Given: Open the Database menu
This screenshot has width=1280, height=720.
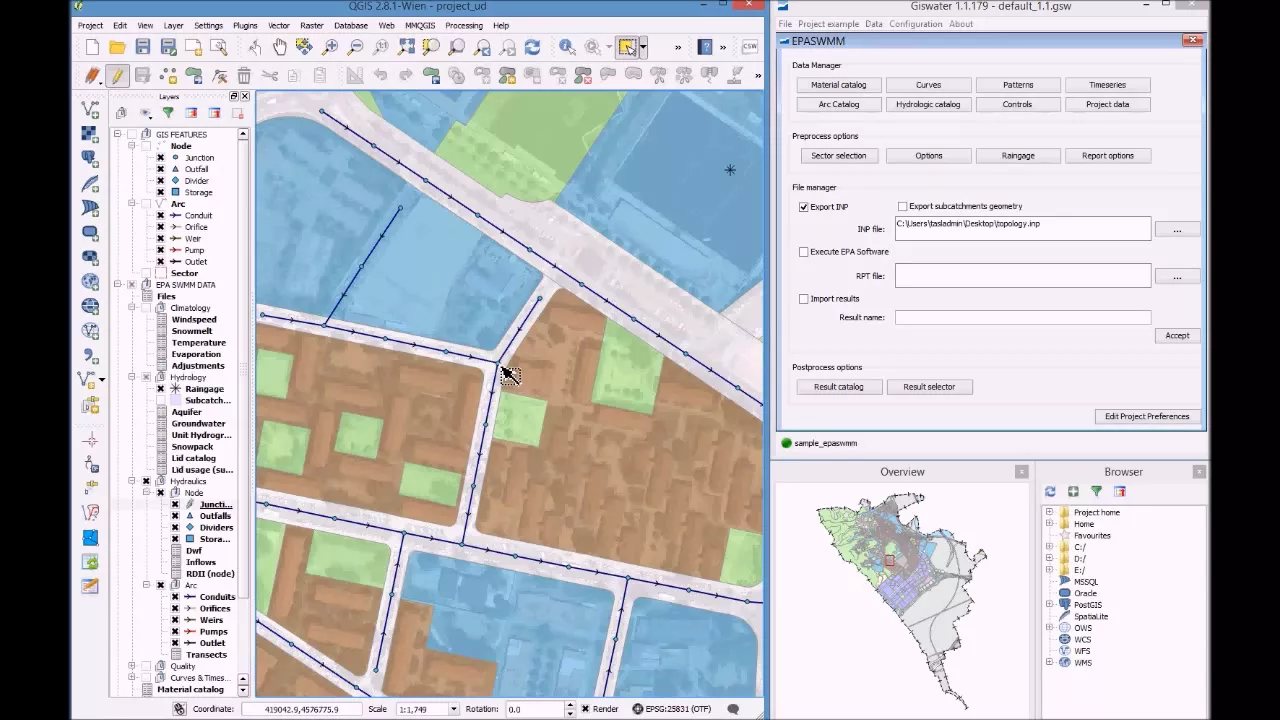Looking at the screenshot, I should [x=350, y=25].
